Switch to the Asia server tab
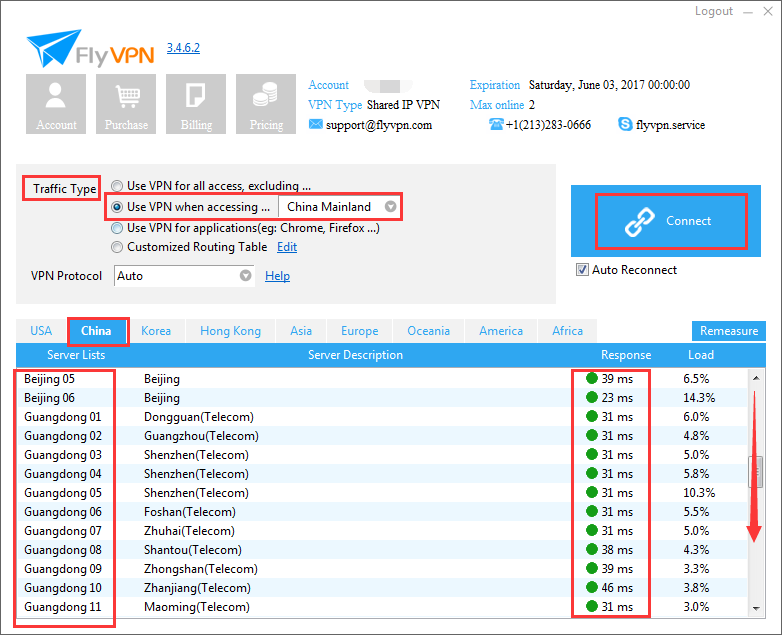Image resolution: width=782 pixels, height=635 pixels. tap(301, 331)
